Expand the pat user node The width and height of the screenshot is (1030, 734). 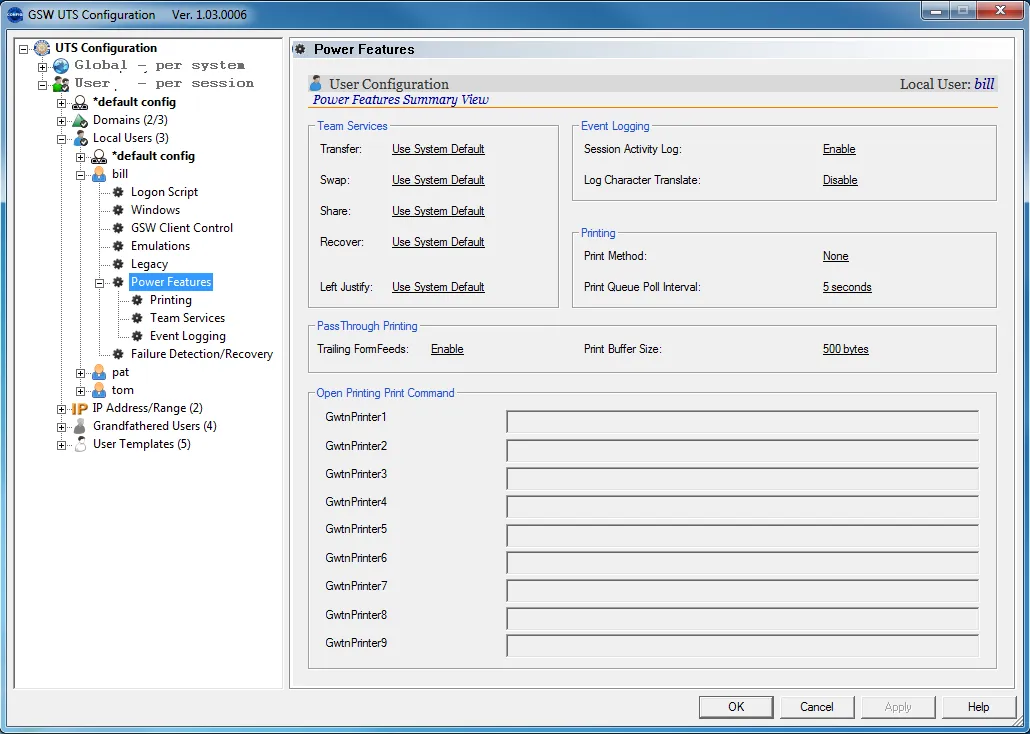click(x=81, y=373)
